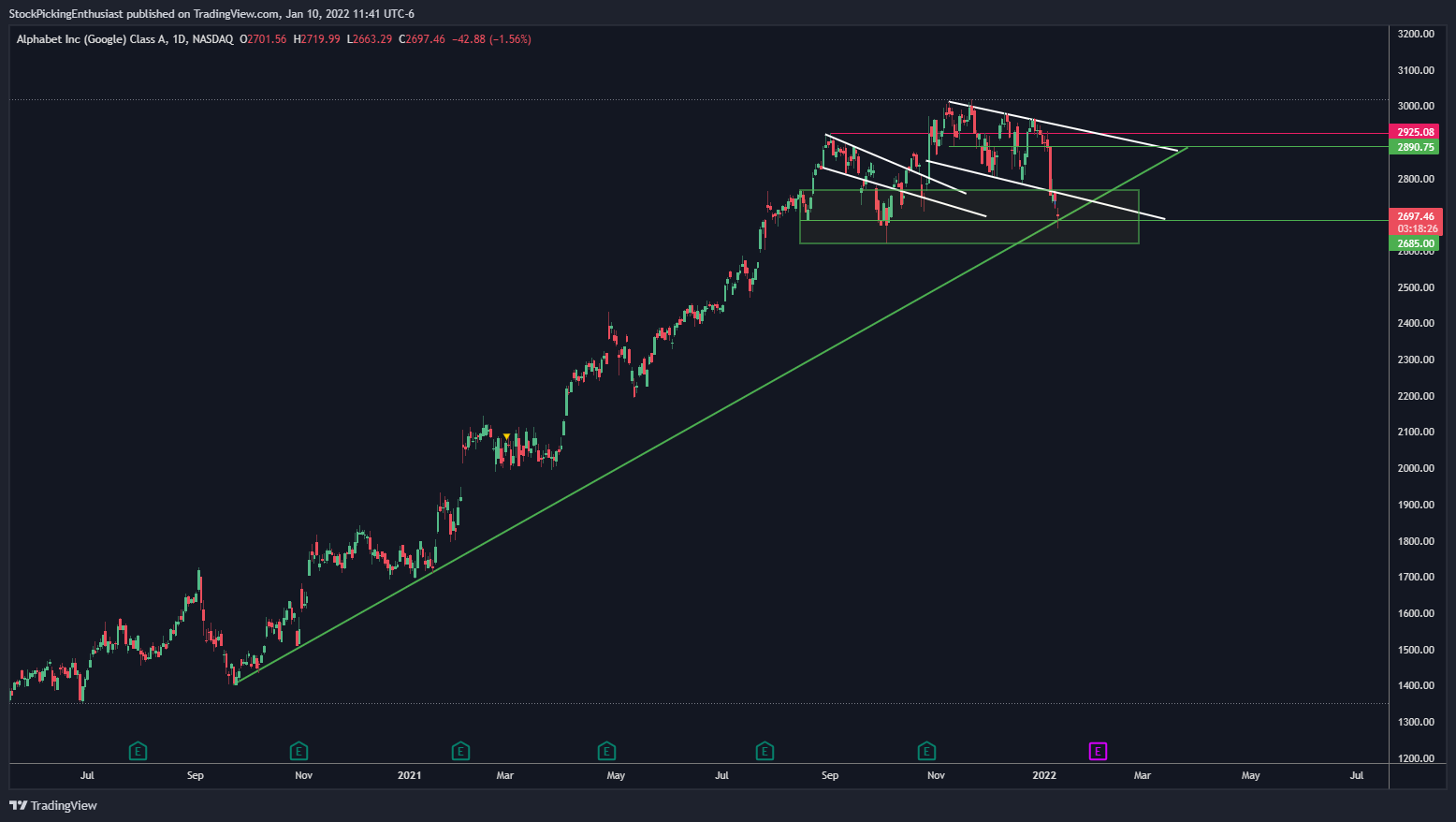Click the Mar label right of 2022
The width and height of the screenshot is (1456, 822).
tap(1143, 775)
